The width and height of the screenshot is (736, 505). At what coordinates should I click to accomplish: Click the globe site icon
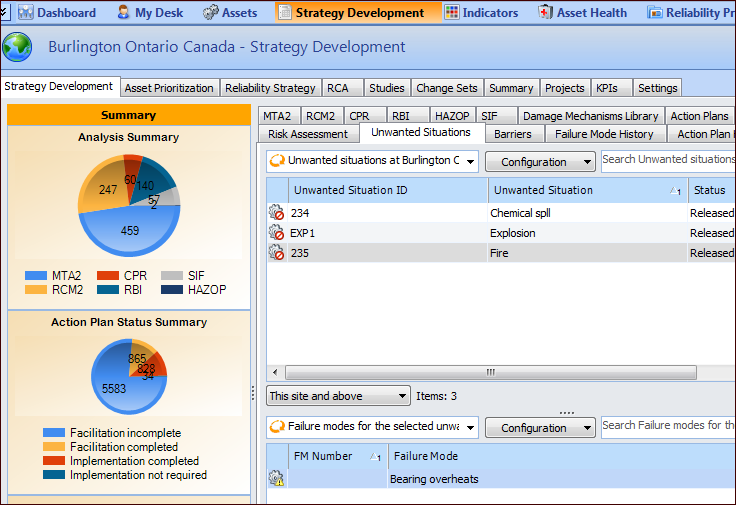(x=17, y=47)
